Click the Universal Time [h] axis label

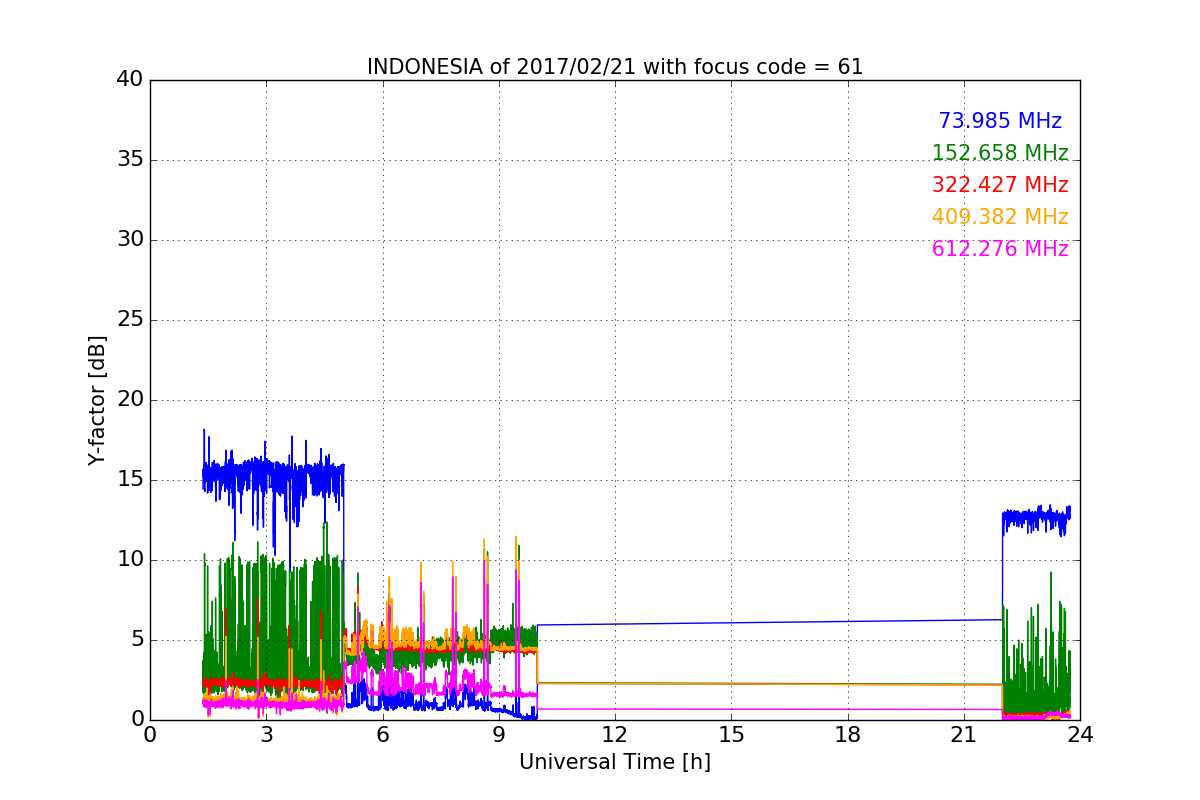(615, 762)
